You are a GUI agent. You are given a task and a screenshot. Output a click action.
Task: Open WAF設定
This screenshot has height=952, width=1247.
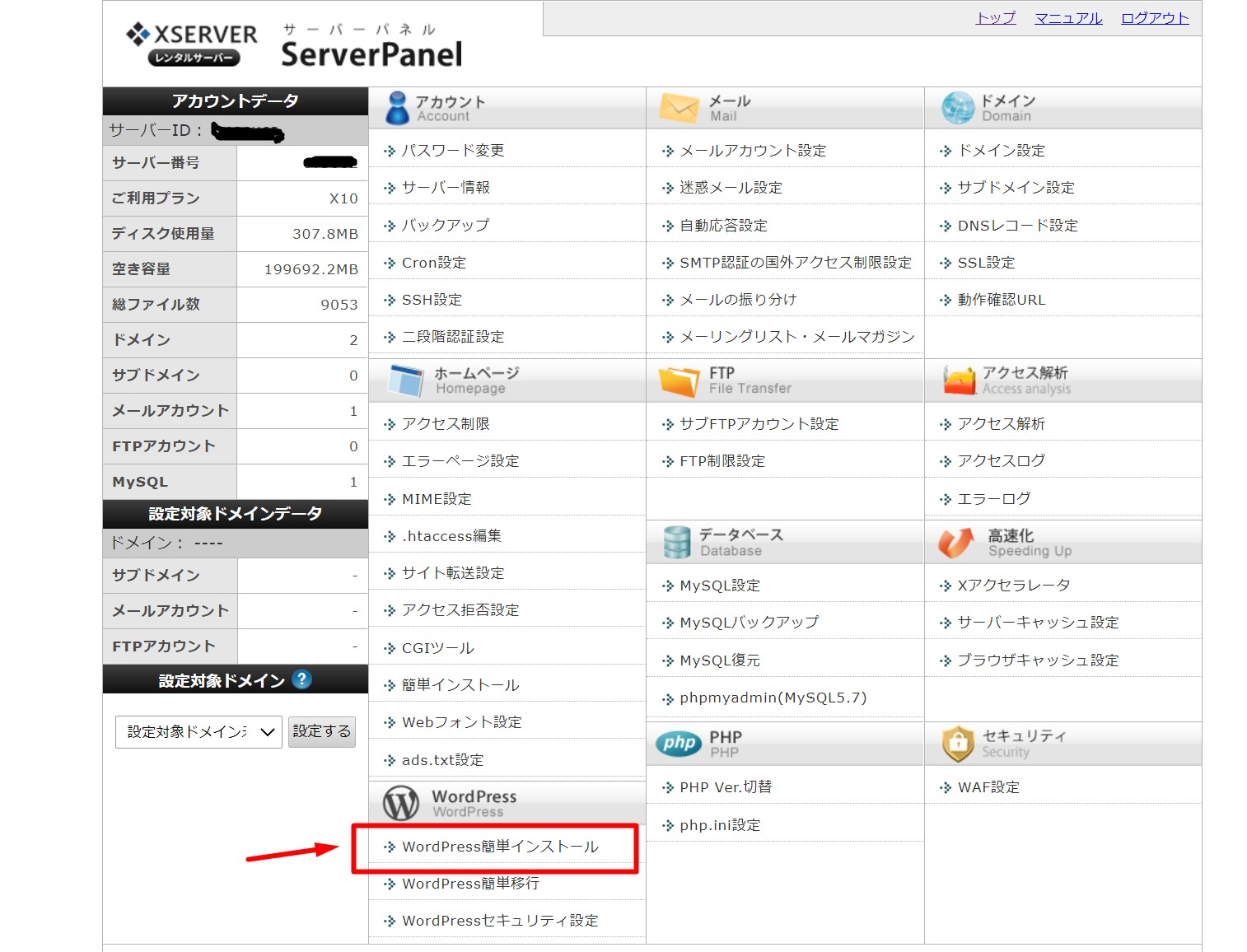click(988, 787)
